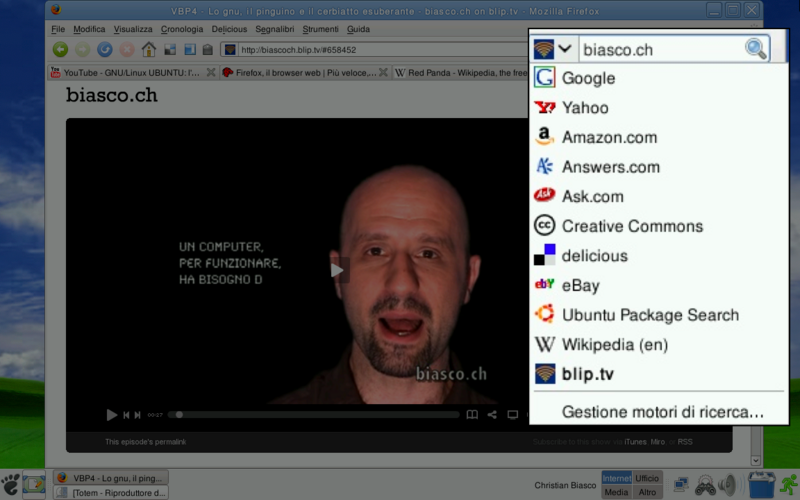
Task: Pick Ask.com search engine
Action: click(658, 196)
